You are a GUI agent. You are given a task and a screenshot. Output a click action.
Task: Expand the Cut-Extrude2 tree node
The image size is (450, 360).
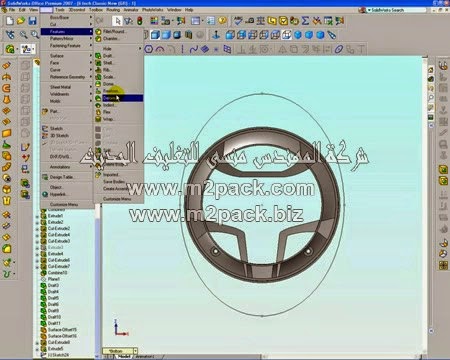click(37, 229)
